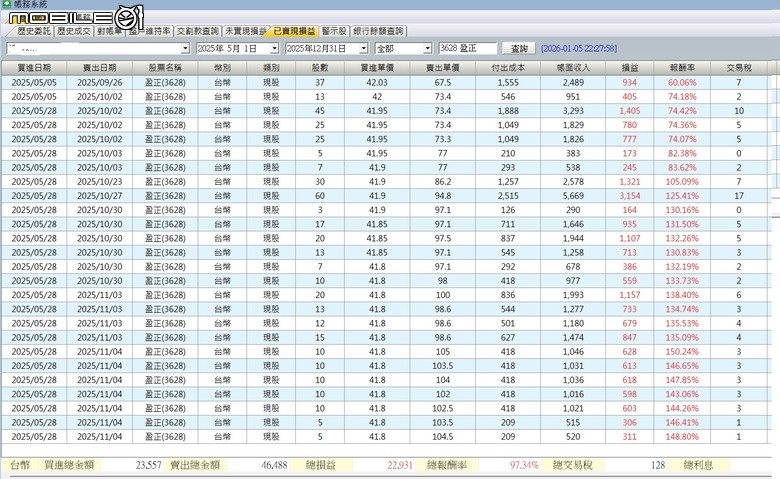This screenshot has width=780, height=479.
Task: Switch to the 歷史成交 tab
Action: pos(74,31)
